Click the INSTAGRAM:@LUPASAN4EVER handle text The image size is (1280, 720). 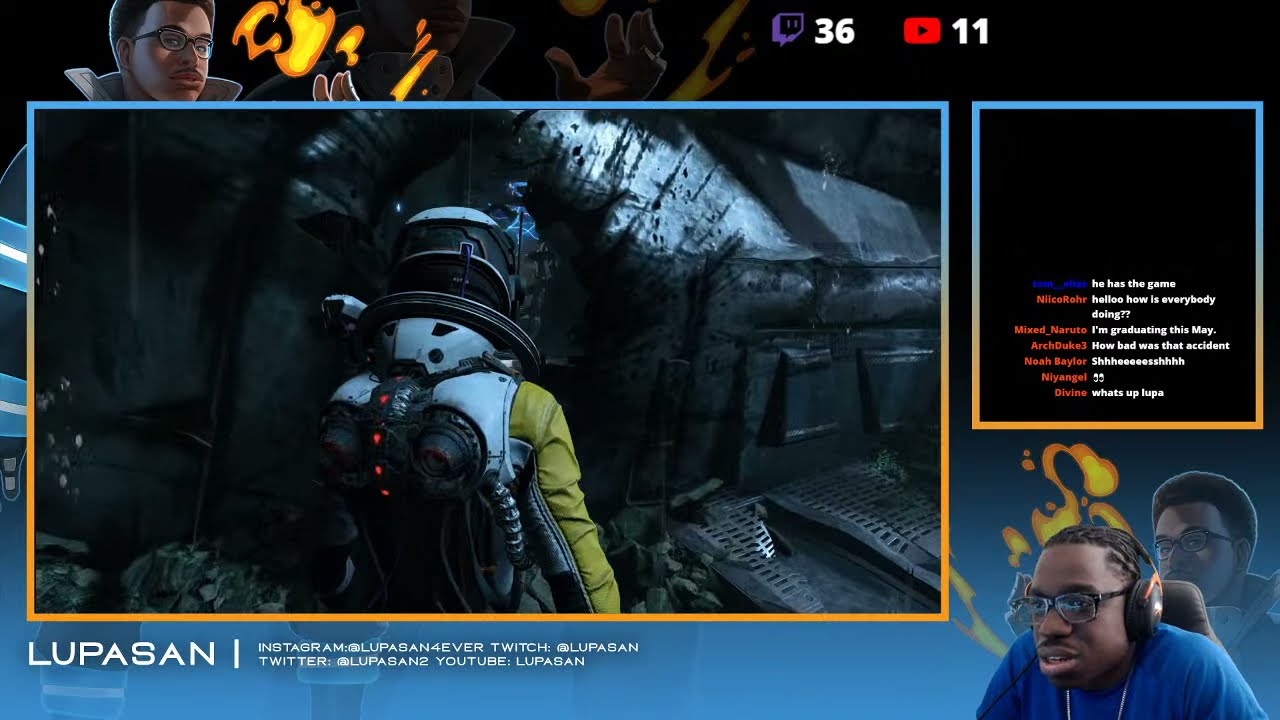(372, 647)
